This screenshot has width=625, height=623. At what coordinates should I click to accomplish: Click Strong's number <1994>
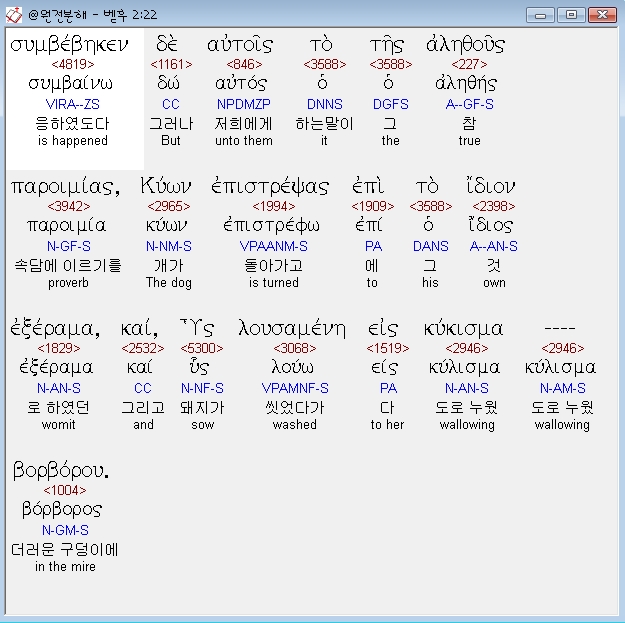click(x=274, y=206)
